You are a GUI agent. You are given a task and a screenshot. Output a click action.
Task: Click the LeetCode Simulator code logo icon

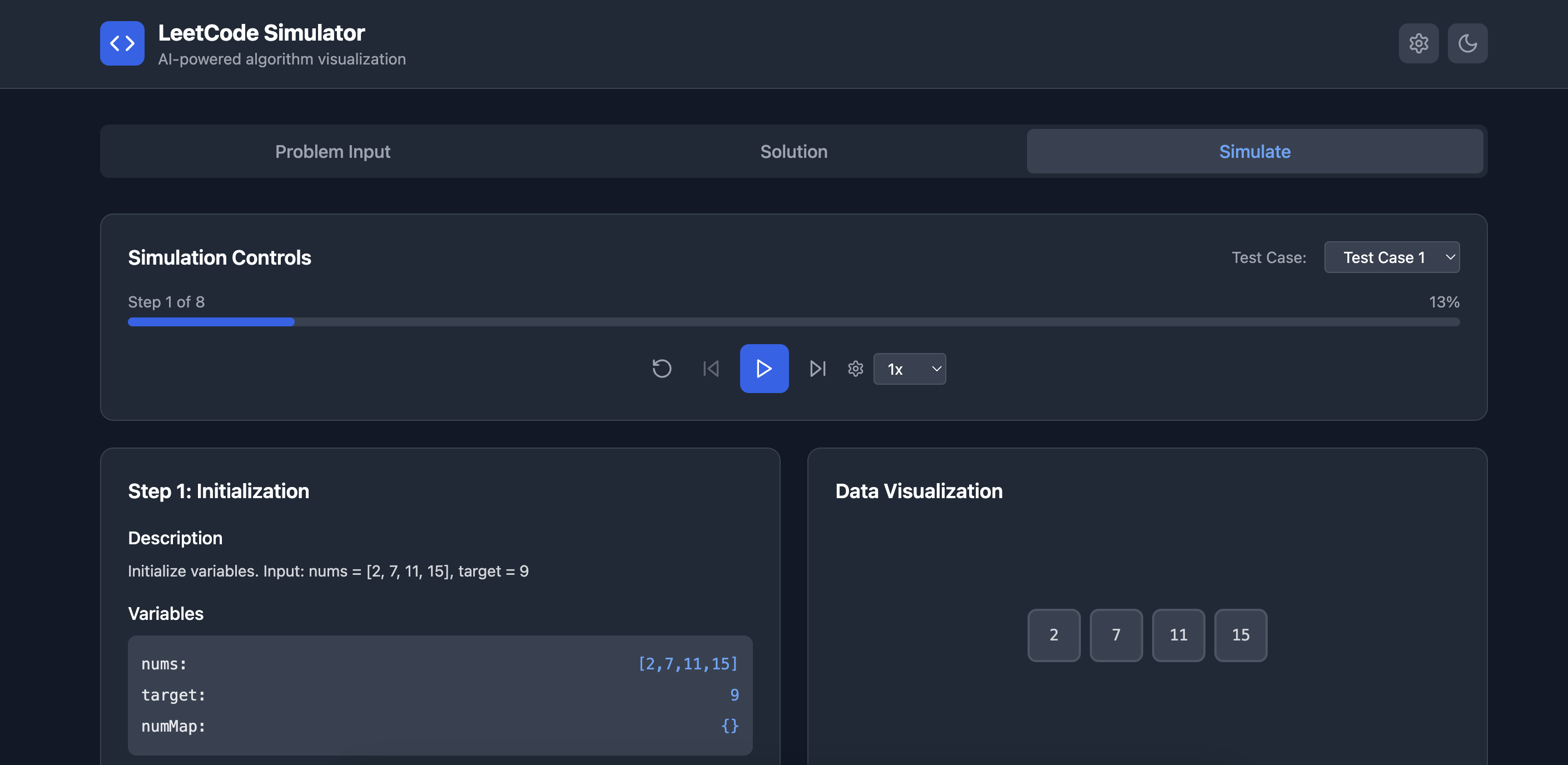(x=122, y=43)
